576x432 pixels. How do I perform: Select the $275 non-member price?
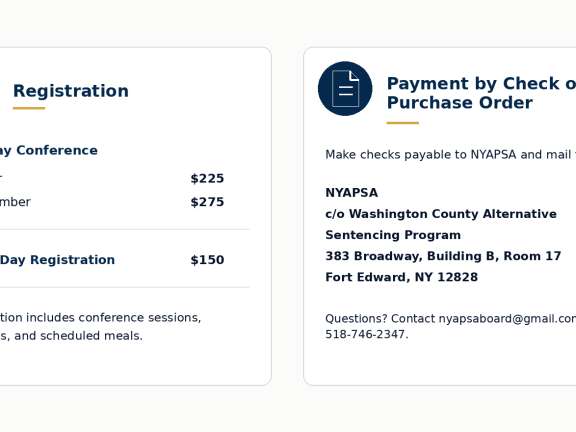207,202
